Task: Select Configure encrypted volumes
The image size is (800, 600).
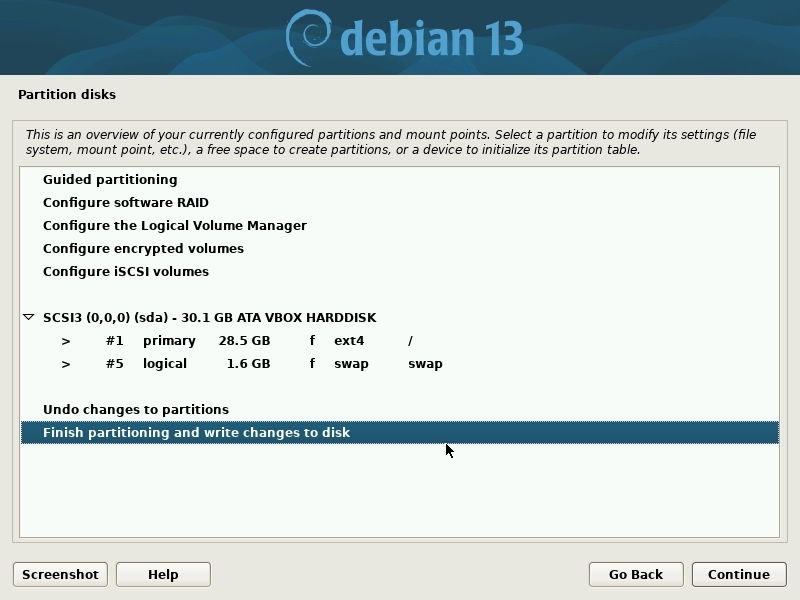Action: click(x=399, y=248)
